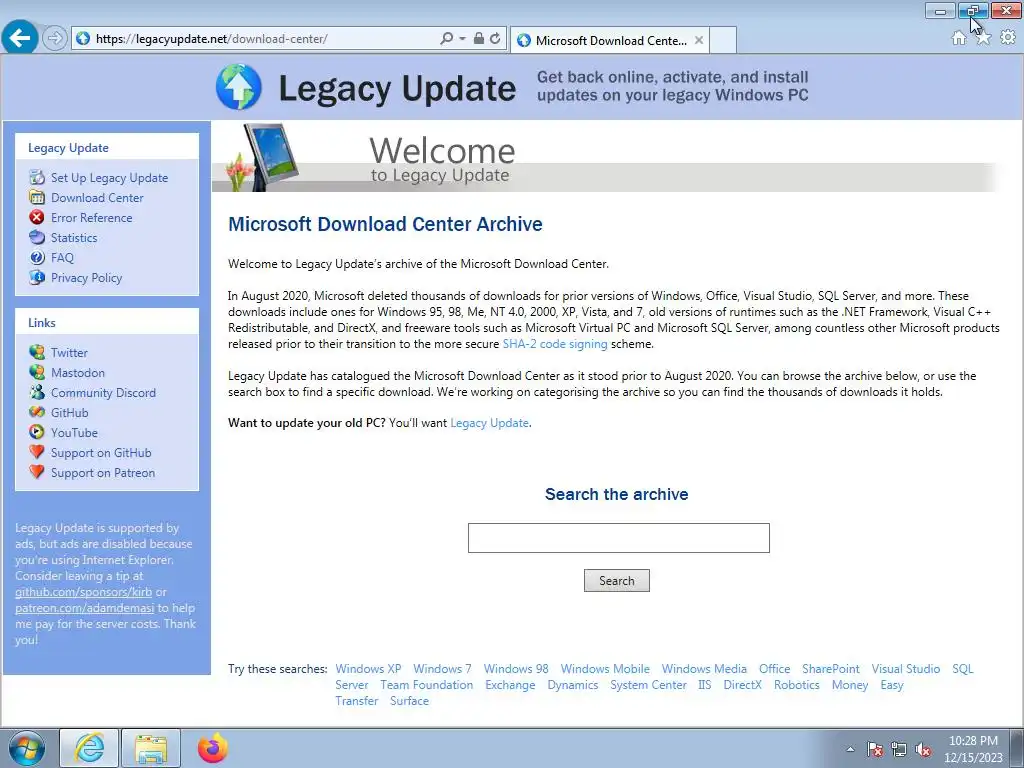Open patreon.com/adamdemasi link
Screen dimensions: 1024x768
85,608
